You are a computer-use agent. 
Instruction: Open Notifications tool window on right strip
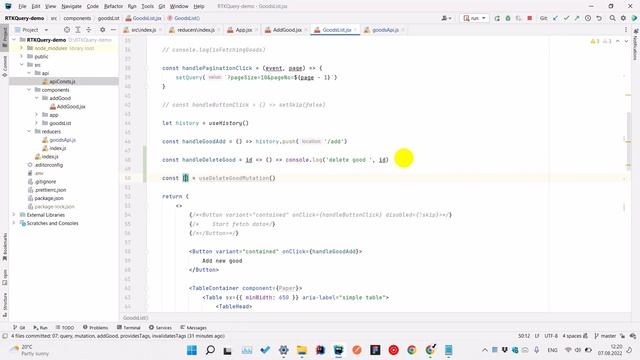click(x=635, y=44)
